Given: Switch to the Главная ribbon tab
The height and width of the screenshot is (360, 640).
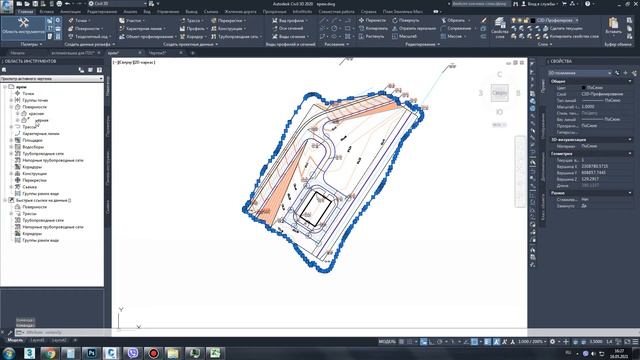Looking at the screenshot, I should click(25, 11).
